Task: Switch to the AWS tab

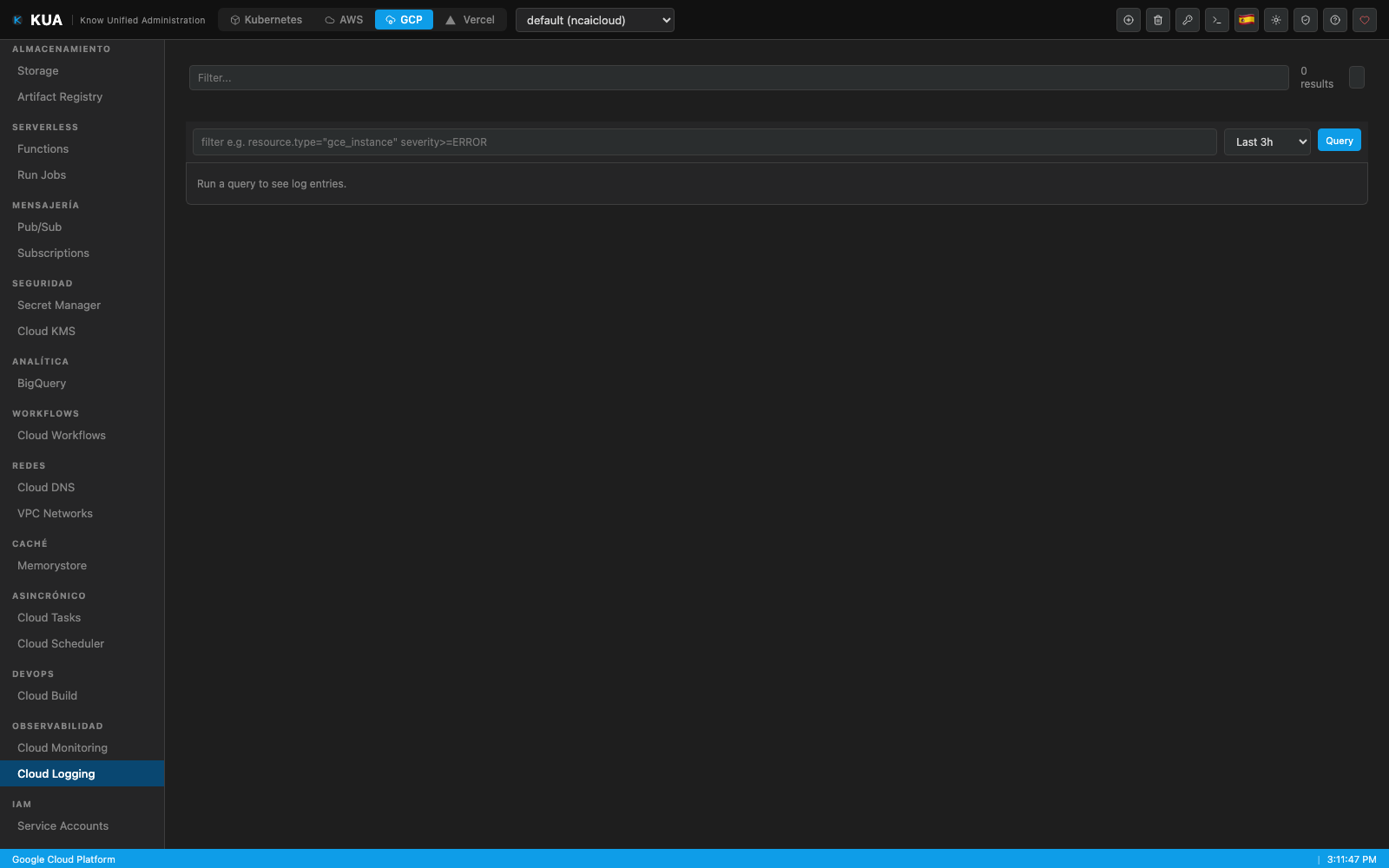Action: [x=344, y=20]
